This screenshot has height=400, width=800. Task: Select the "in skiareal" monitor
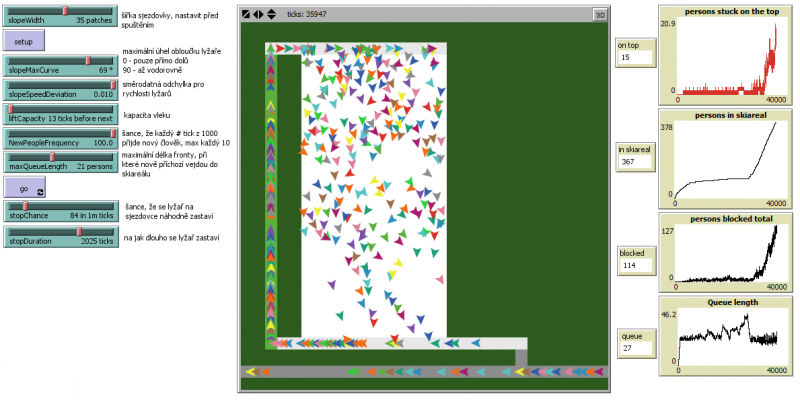633,156
